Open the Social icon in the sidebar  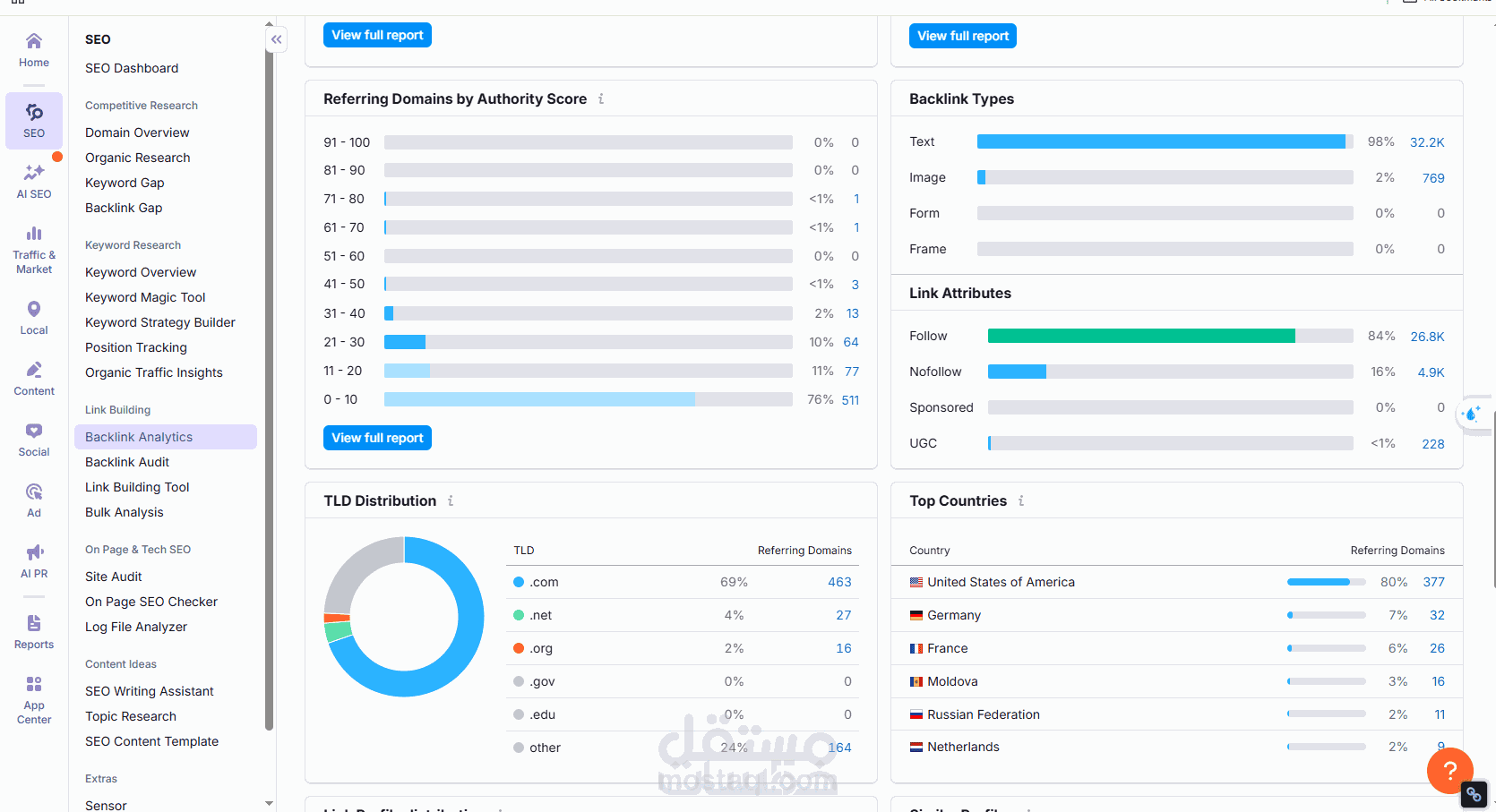point(34,431)
